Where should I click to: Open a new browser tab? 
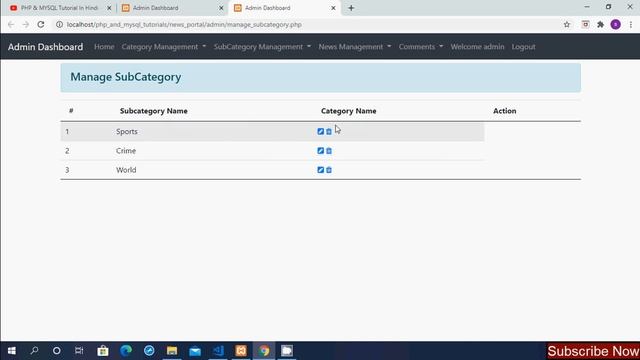tap(351, 8)
